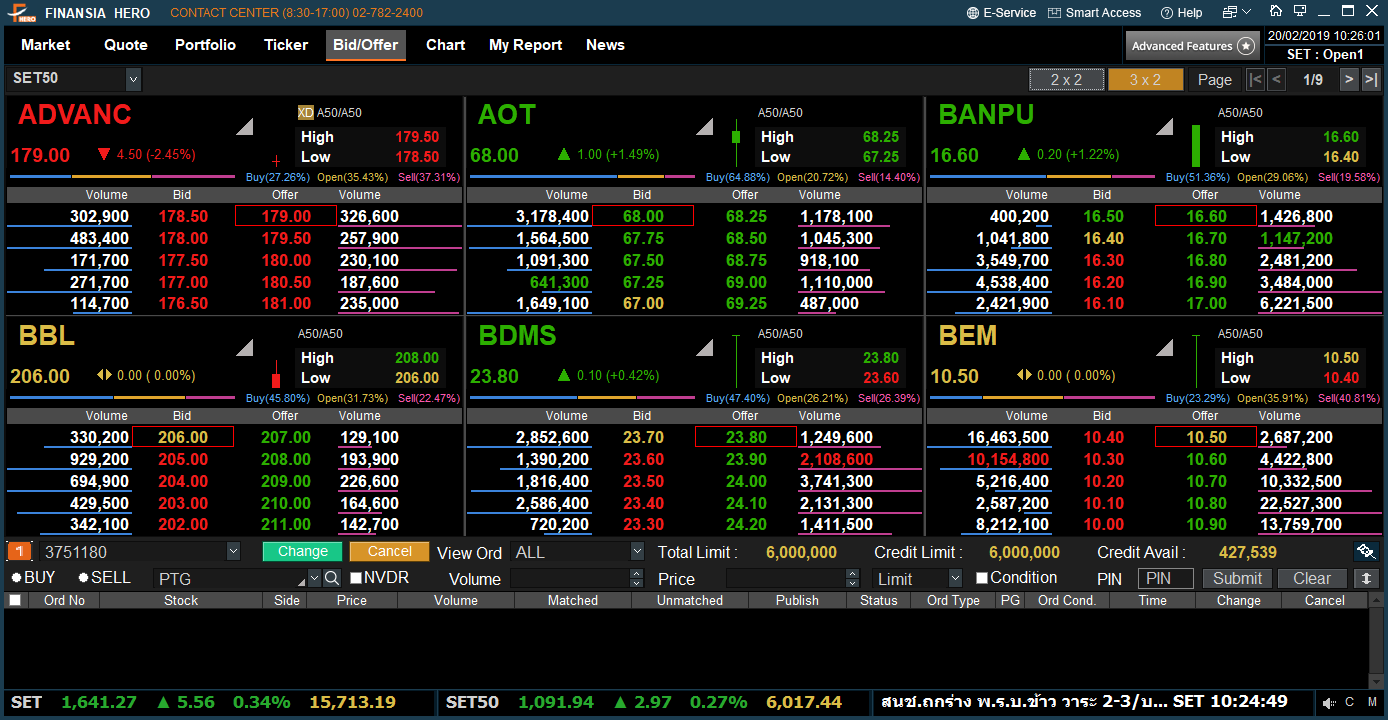Switch layout to 2 x 2
The width and height of the screenshot is (1388, 720).
[1066, 80]
